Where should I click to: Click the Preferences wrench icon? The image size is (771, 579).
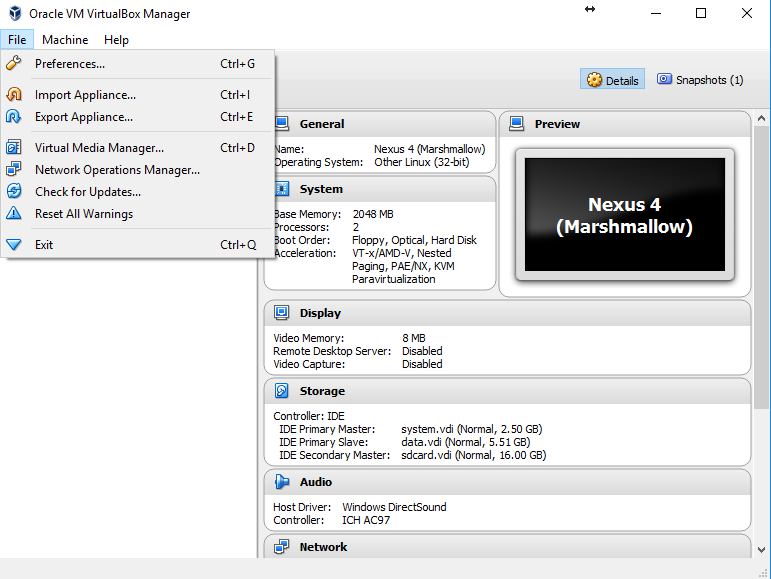[14, 63]
